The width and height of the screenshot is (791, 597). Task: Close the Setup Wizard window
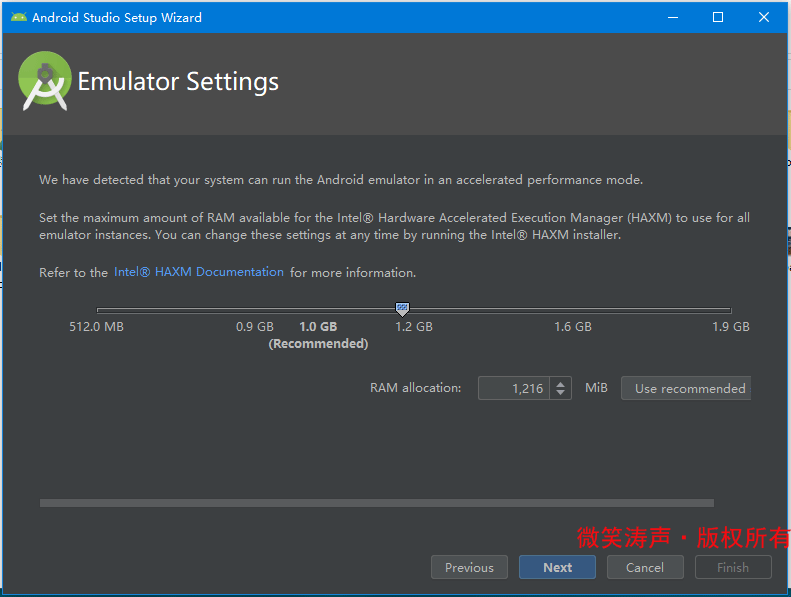pyautogui.click(x=764, y=17)
